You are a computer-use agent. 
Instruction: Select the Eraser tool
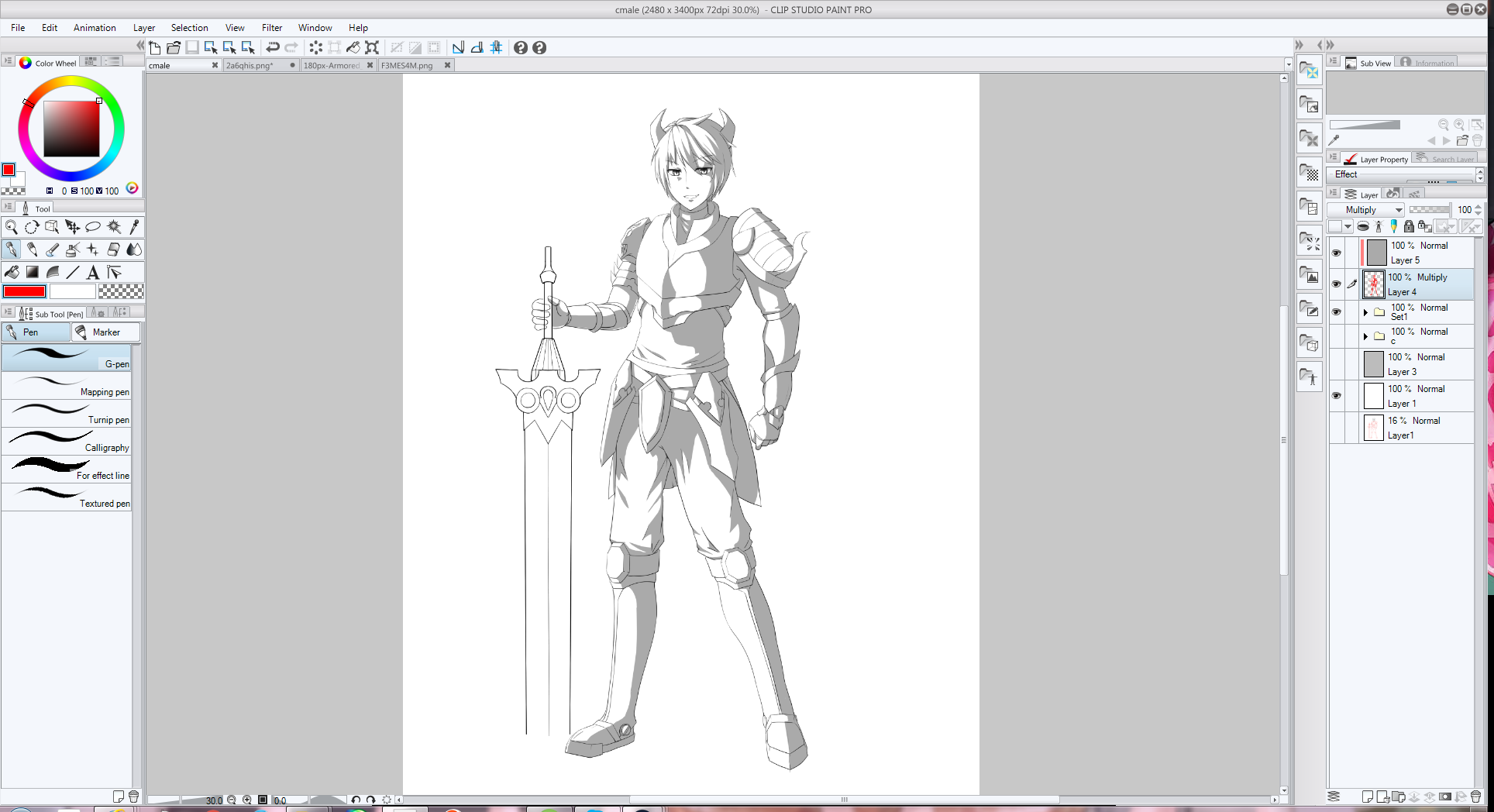(x=113, y=249)
